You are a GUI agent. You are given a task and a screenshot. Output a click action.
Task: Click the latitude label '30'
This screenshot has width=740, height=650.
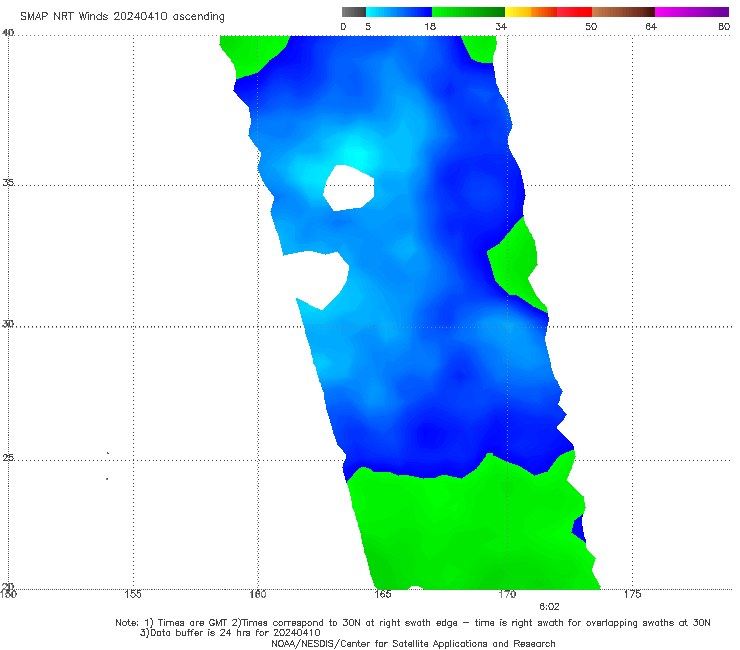8,324
